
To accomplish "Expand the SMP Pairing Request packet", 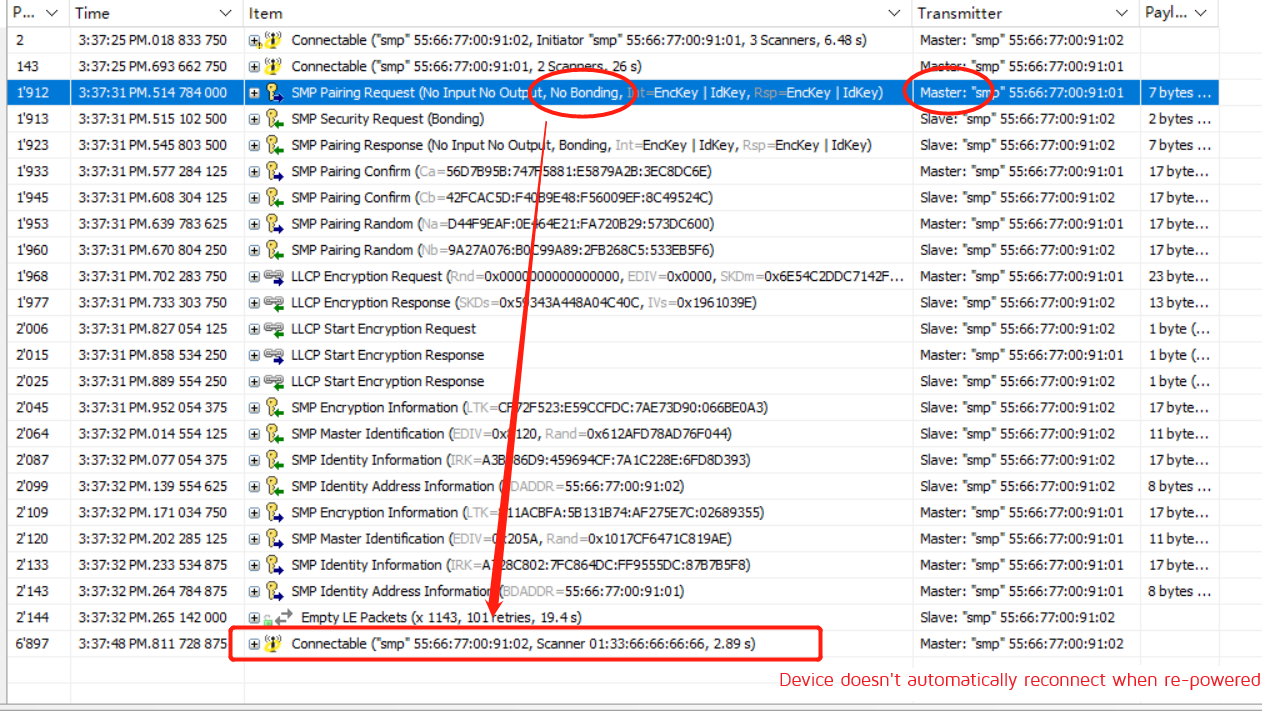I will [252, 92].
